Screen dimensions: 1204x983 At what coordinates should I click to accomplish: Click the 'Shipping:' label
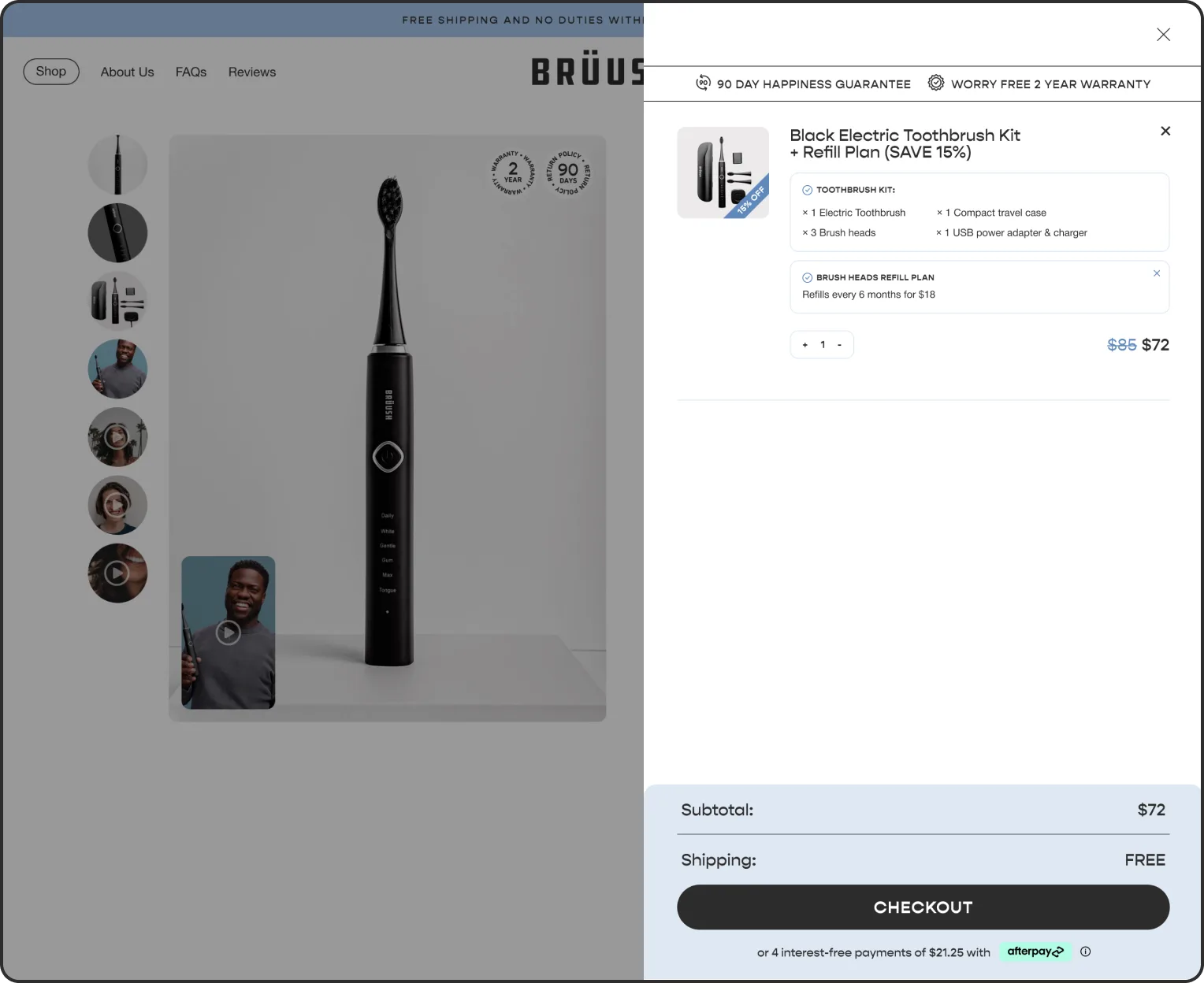point(719,860)
